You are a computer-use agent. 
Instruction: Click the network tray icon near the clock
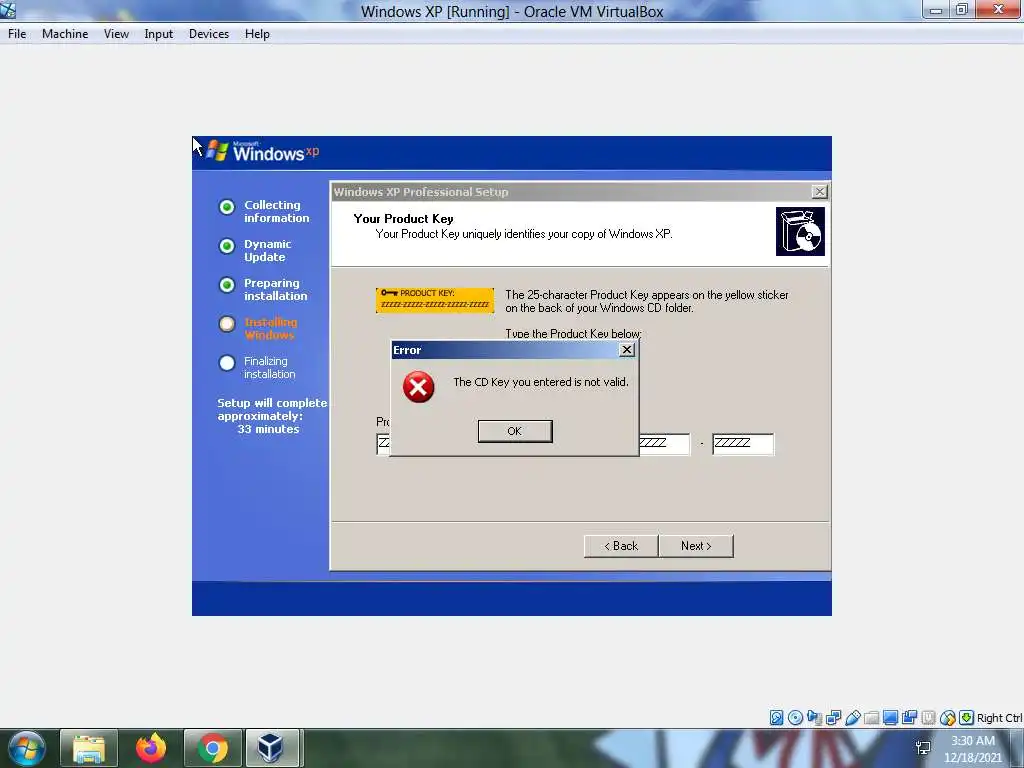pos(923,748)
